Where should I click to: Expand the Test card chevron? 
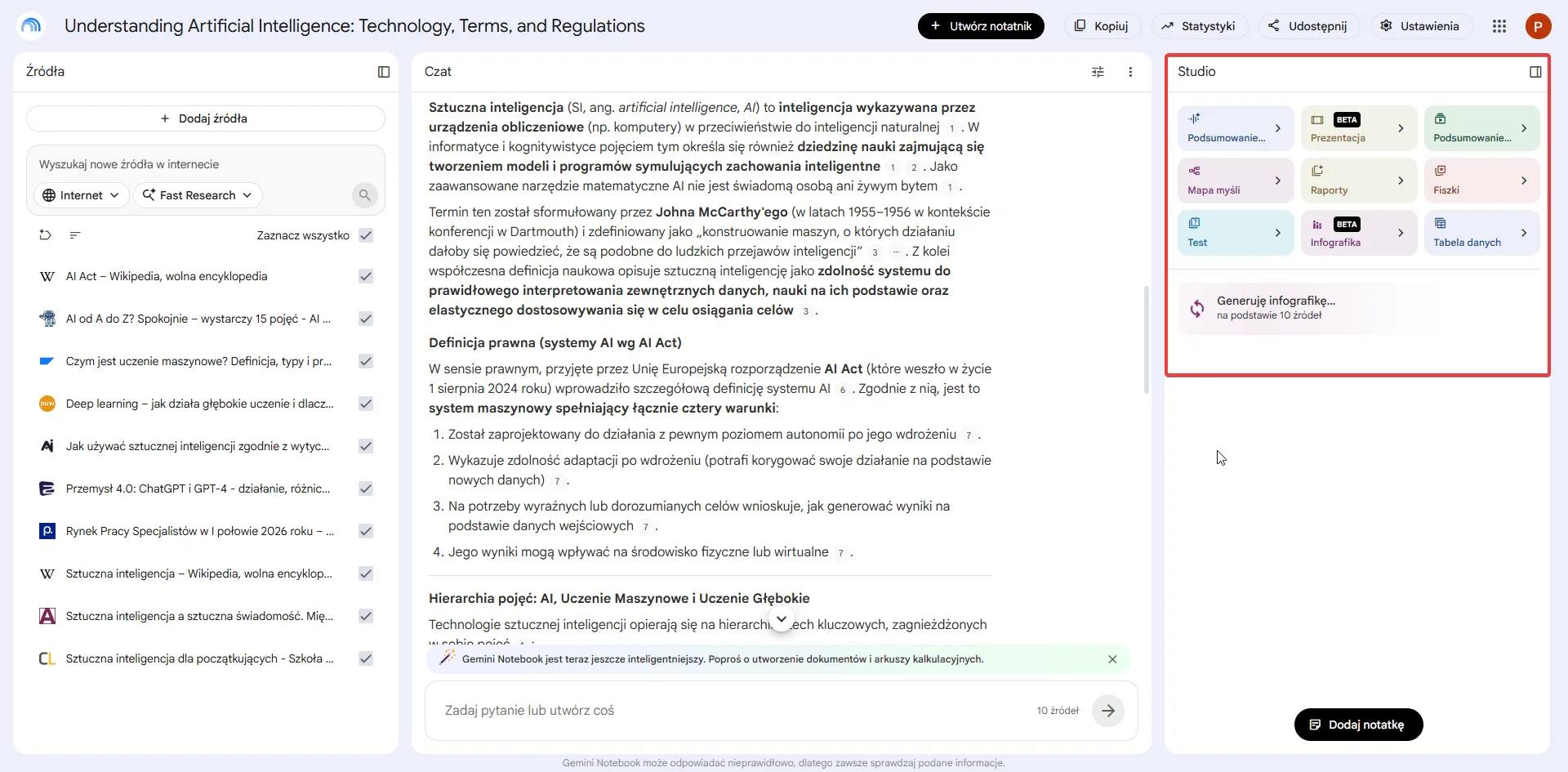point(1278,233)
